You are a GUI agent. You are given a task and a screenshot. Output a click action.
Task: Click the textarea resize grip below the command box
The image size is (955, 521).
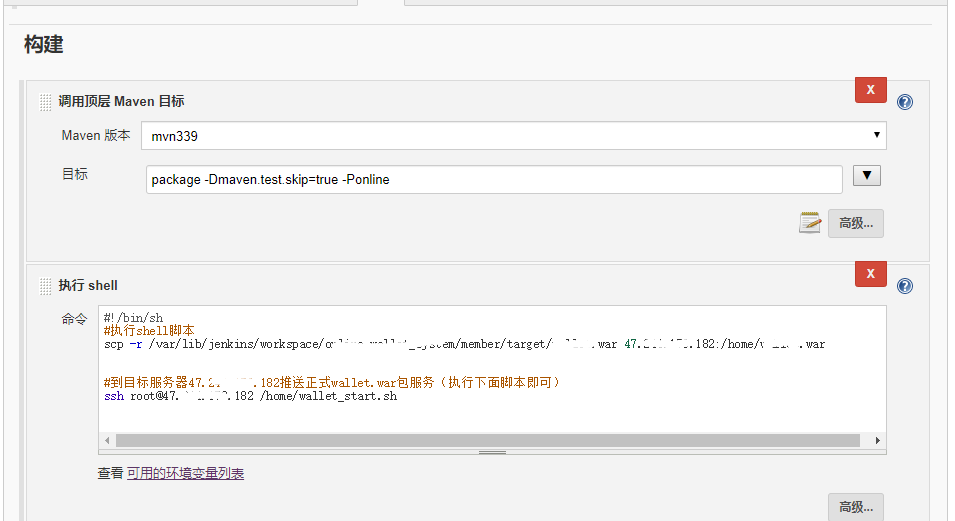point(492,452)
